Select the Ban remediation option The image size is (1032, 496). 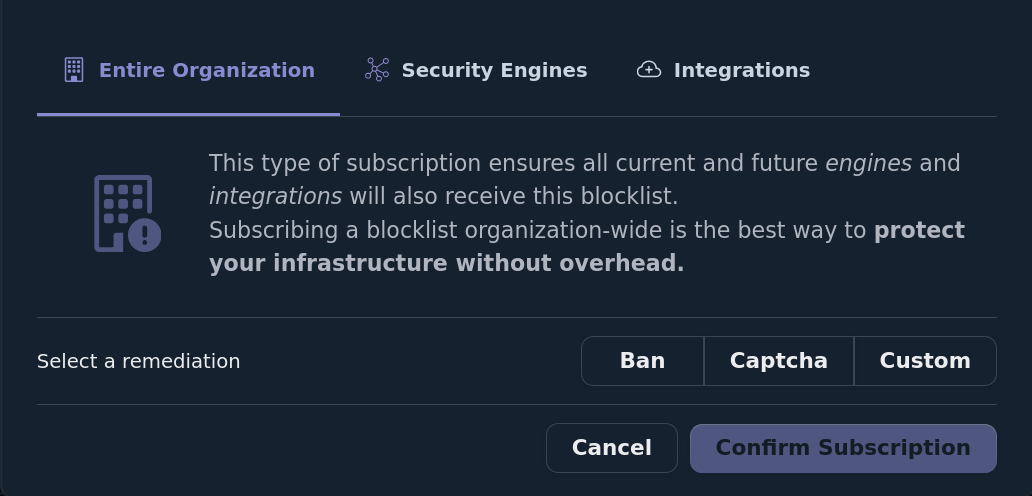point(642,361)
